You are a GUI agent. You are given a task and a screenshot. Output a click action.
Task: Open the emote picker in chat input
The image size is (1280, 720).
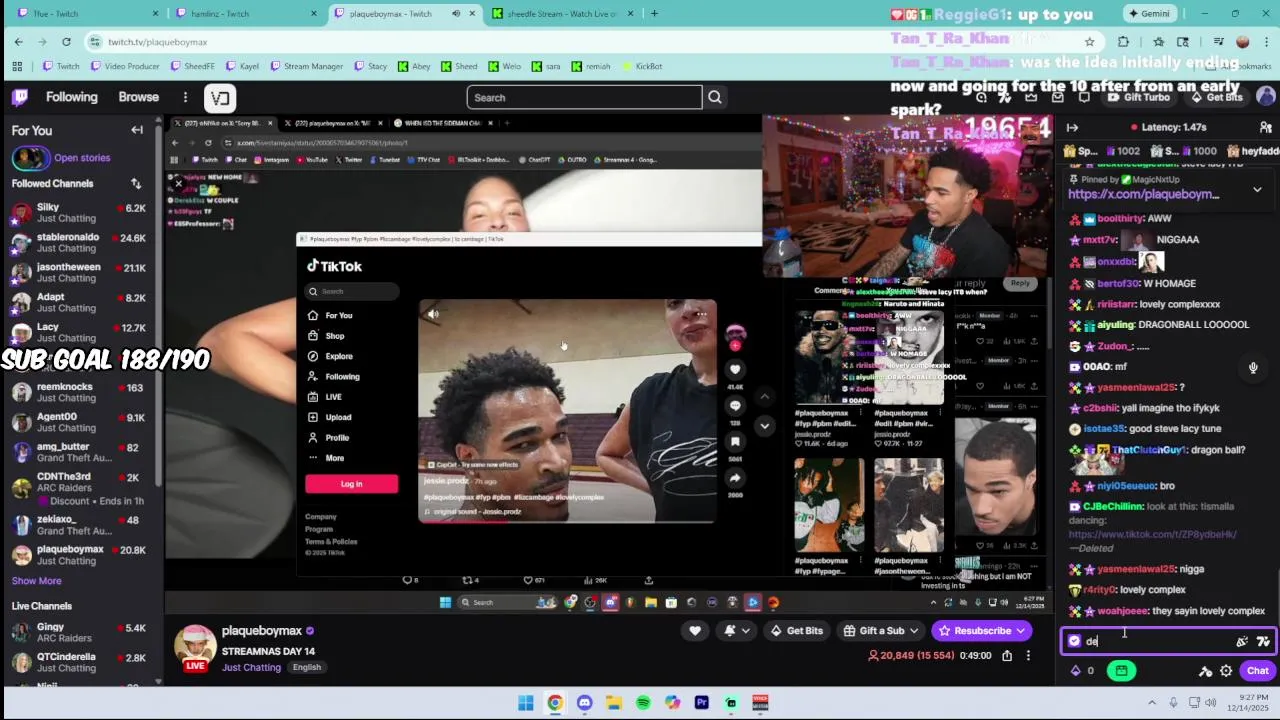tap(1264, 642)
